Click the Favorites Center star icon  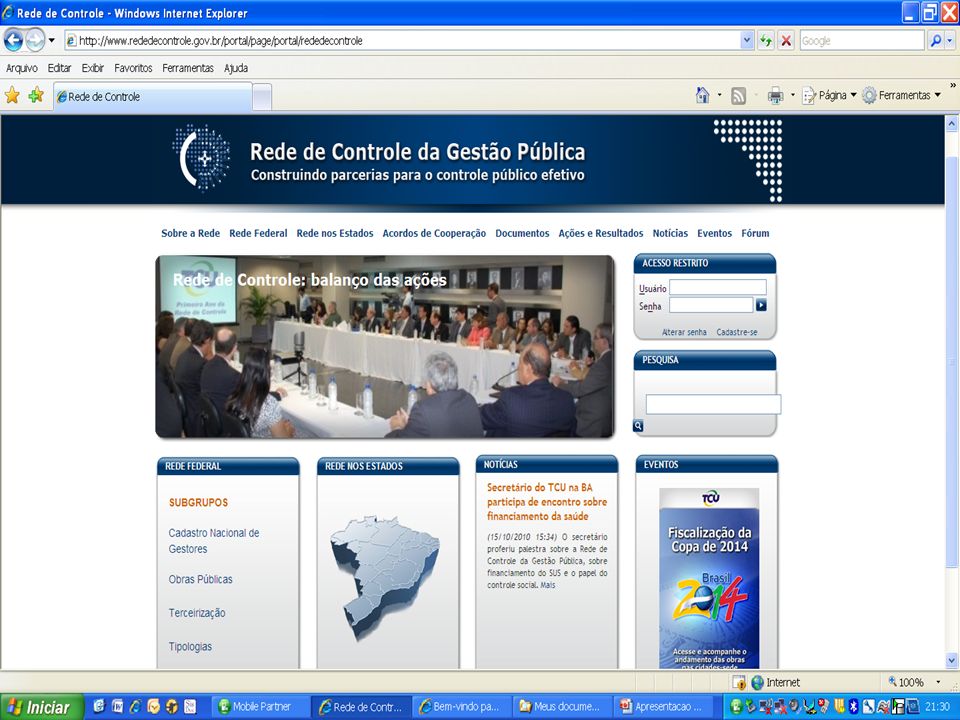click(12, 95)
